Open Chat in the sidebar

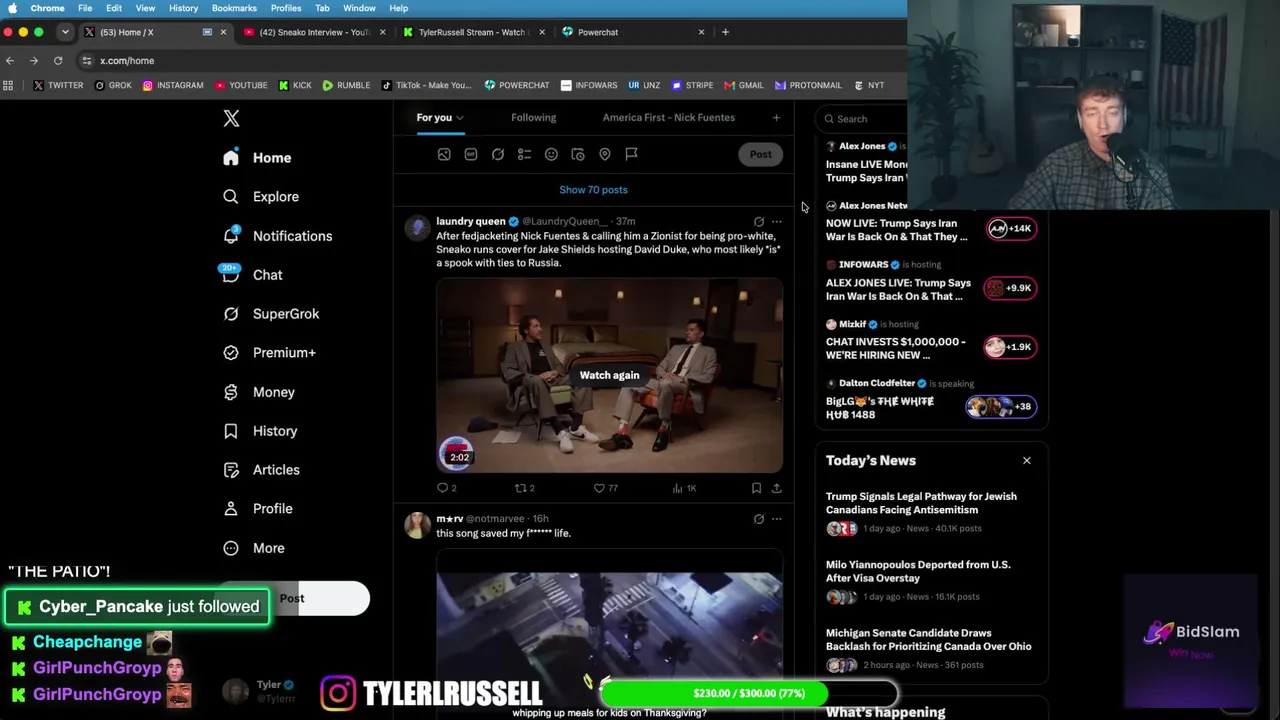coord(253,275)
